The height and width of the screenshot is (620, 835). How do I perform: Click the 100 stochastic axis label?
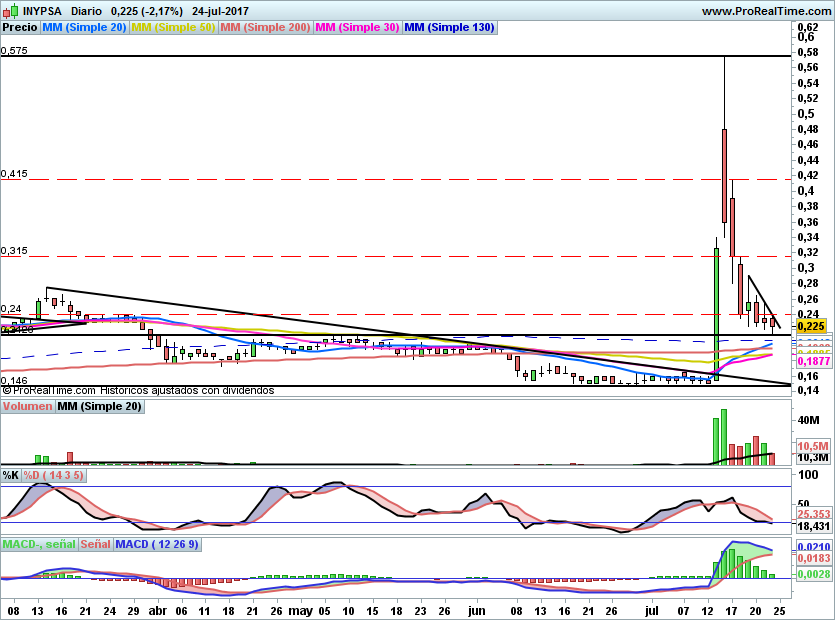click(x=808, y=475)
